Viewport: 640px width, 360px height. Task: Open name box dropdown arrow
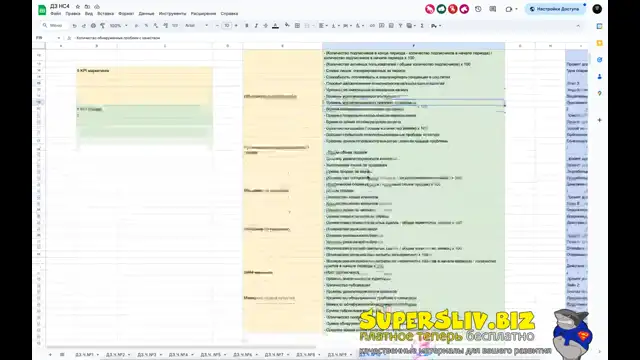[59, 38]
